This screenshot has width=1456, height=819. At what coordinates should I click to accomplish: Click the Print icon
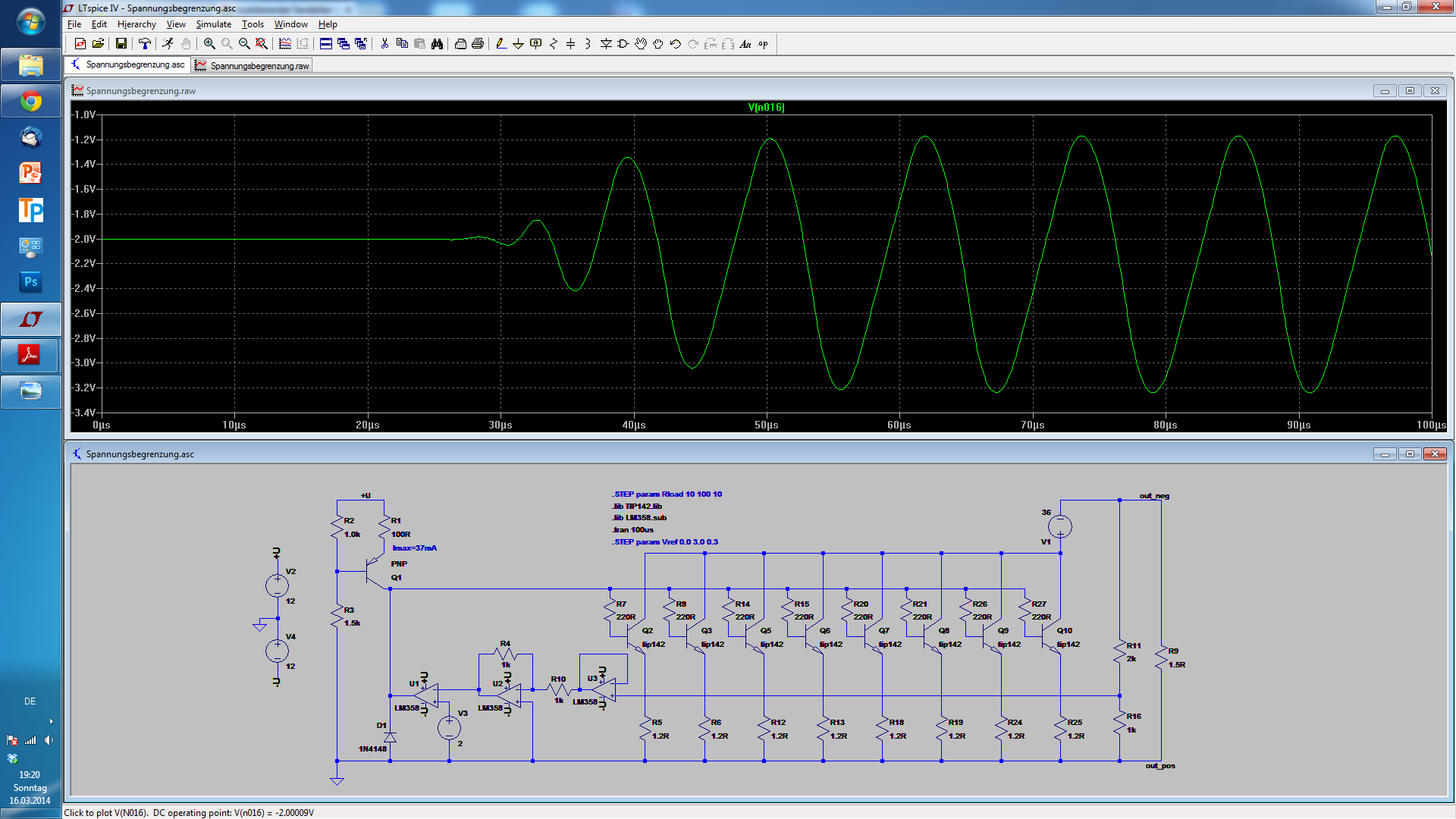[478, 44]
